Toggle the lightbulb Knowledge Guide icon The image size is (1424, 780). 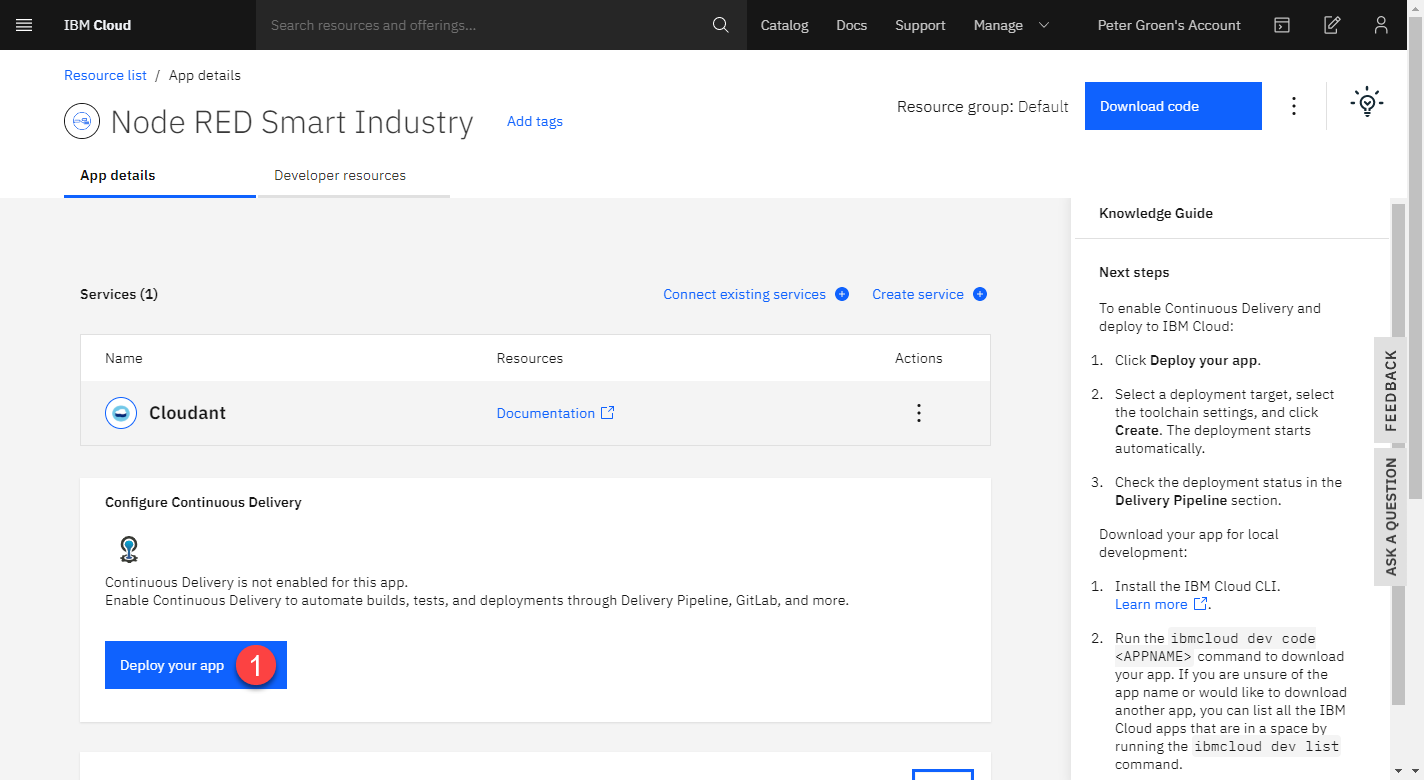[1367, 102]
